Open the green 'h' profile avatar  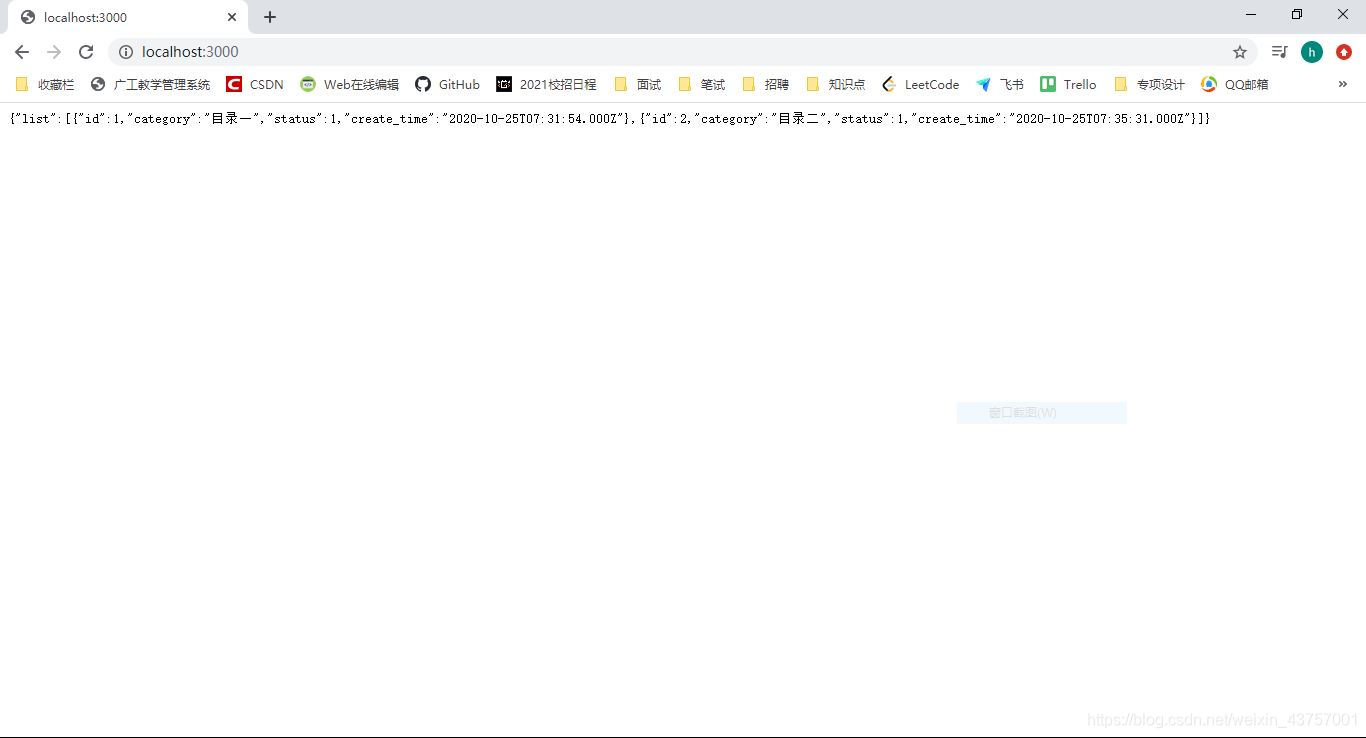tap(1312, 52)
